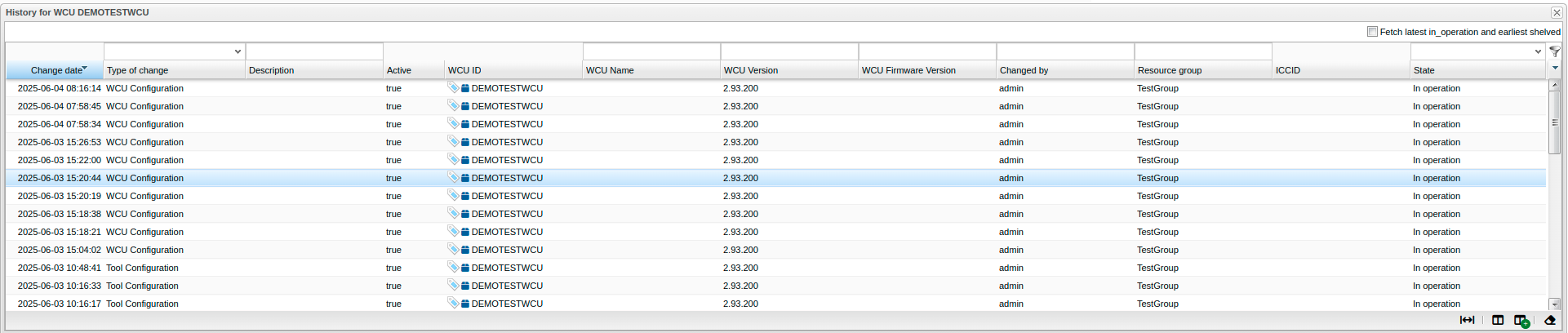Click the auto-fit column width icon
This screenshot has width=1568, height=333.
click(x=1467, y=320)
